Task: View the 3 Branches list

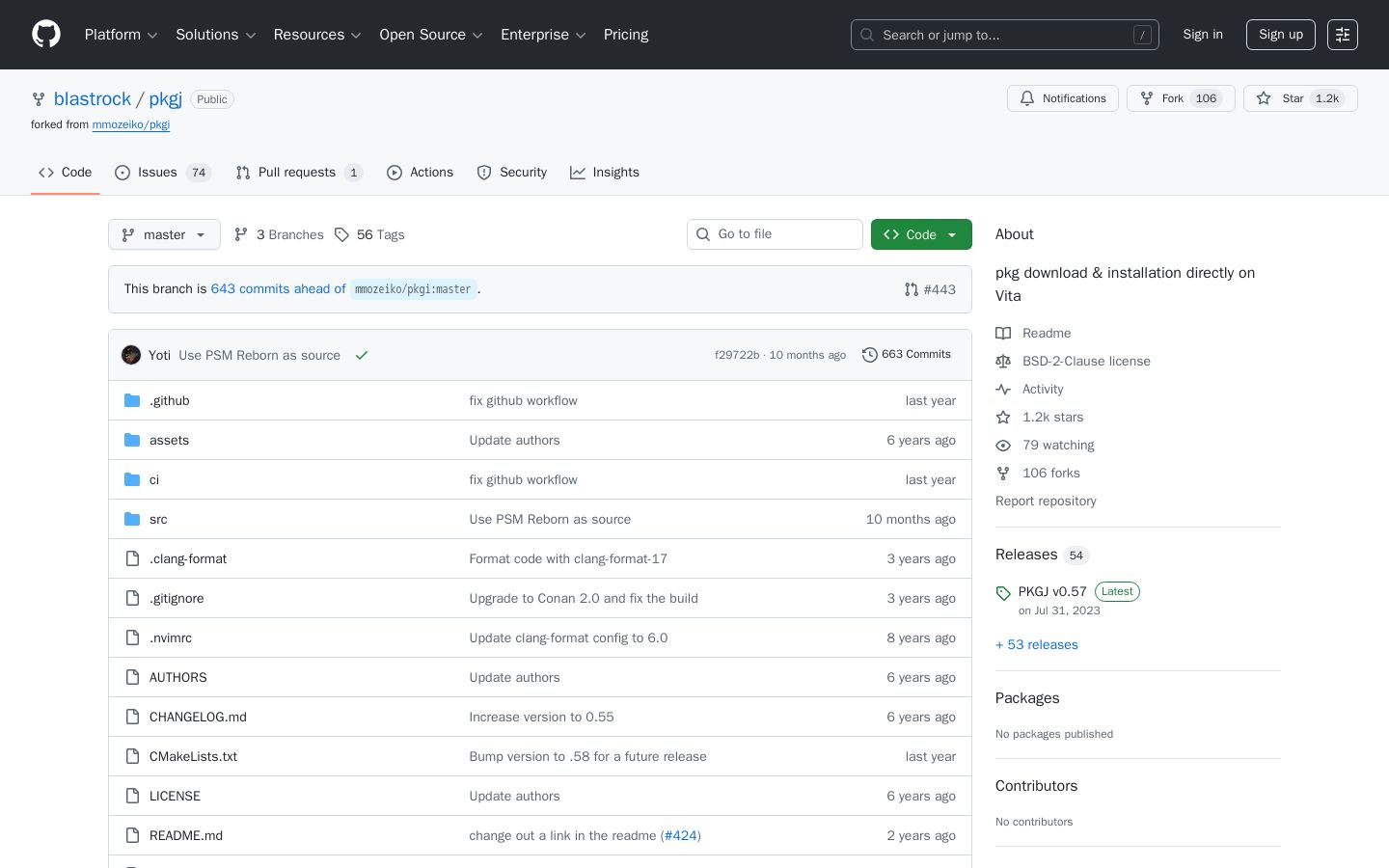Action: [x=279, y=234]
